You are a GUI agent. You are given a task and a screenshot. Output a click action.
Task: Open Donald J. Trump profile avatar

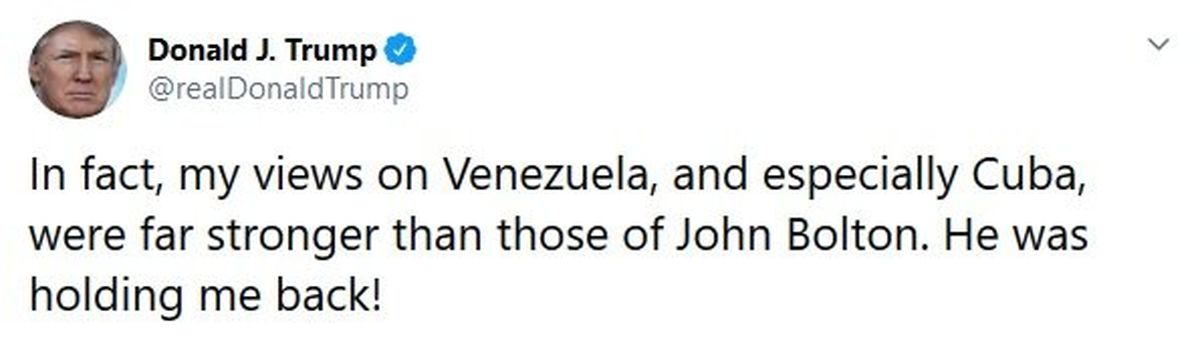pos(77,69)
